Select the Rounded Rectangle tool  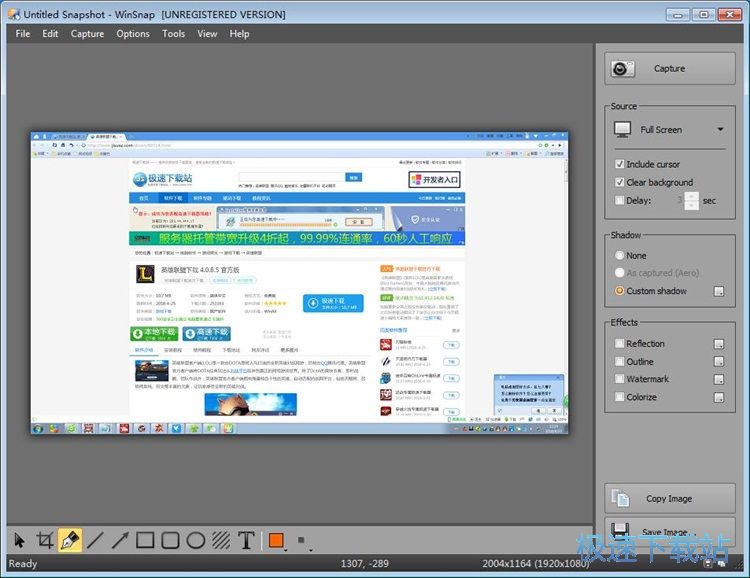click(x=170, y=540)
